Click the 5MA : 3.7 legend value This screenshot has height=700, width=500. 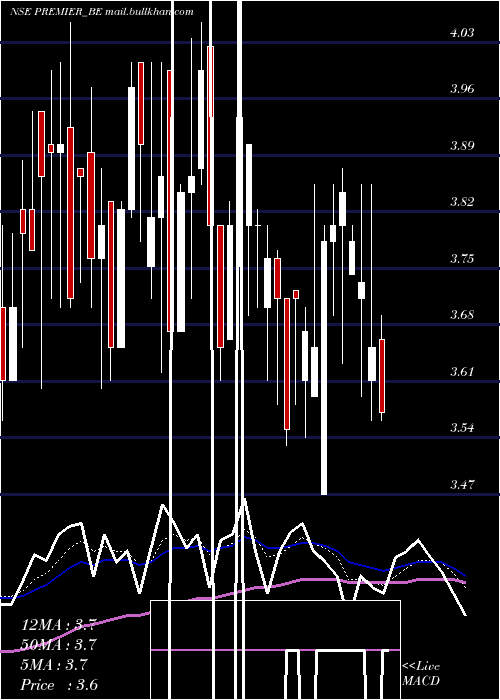coord(54,665)
